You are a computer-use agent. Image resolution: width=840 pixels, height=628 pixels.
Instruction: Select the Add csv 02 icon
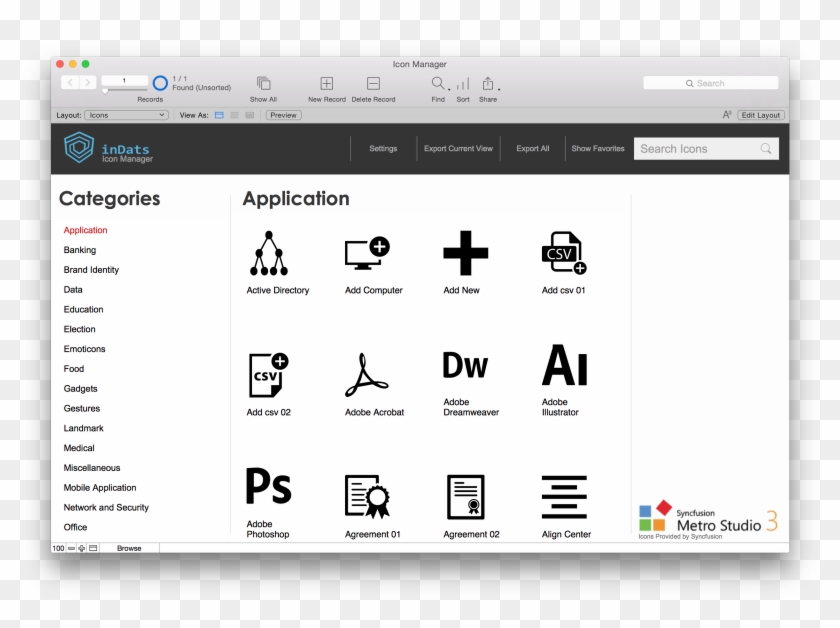(x=268, y=375)
